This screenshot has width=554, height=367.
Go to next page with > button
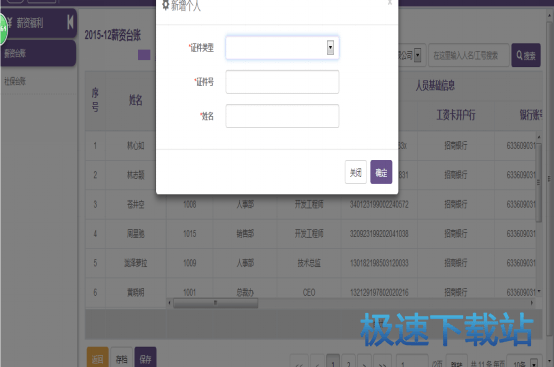364,361
